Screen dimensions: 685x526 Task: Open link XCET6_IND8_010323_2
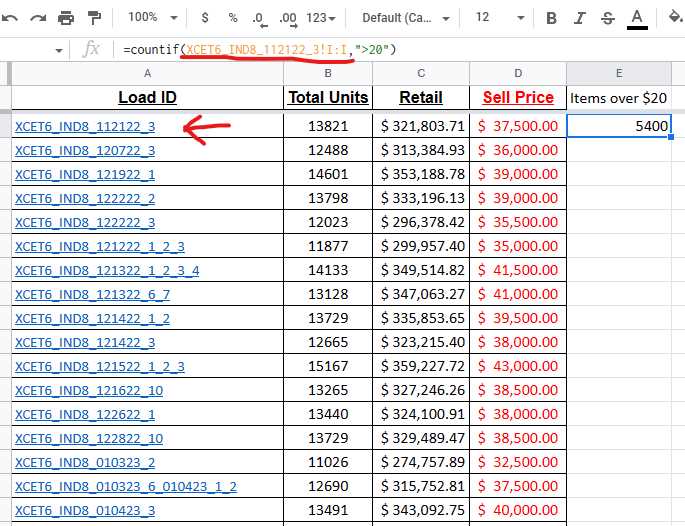85,463
